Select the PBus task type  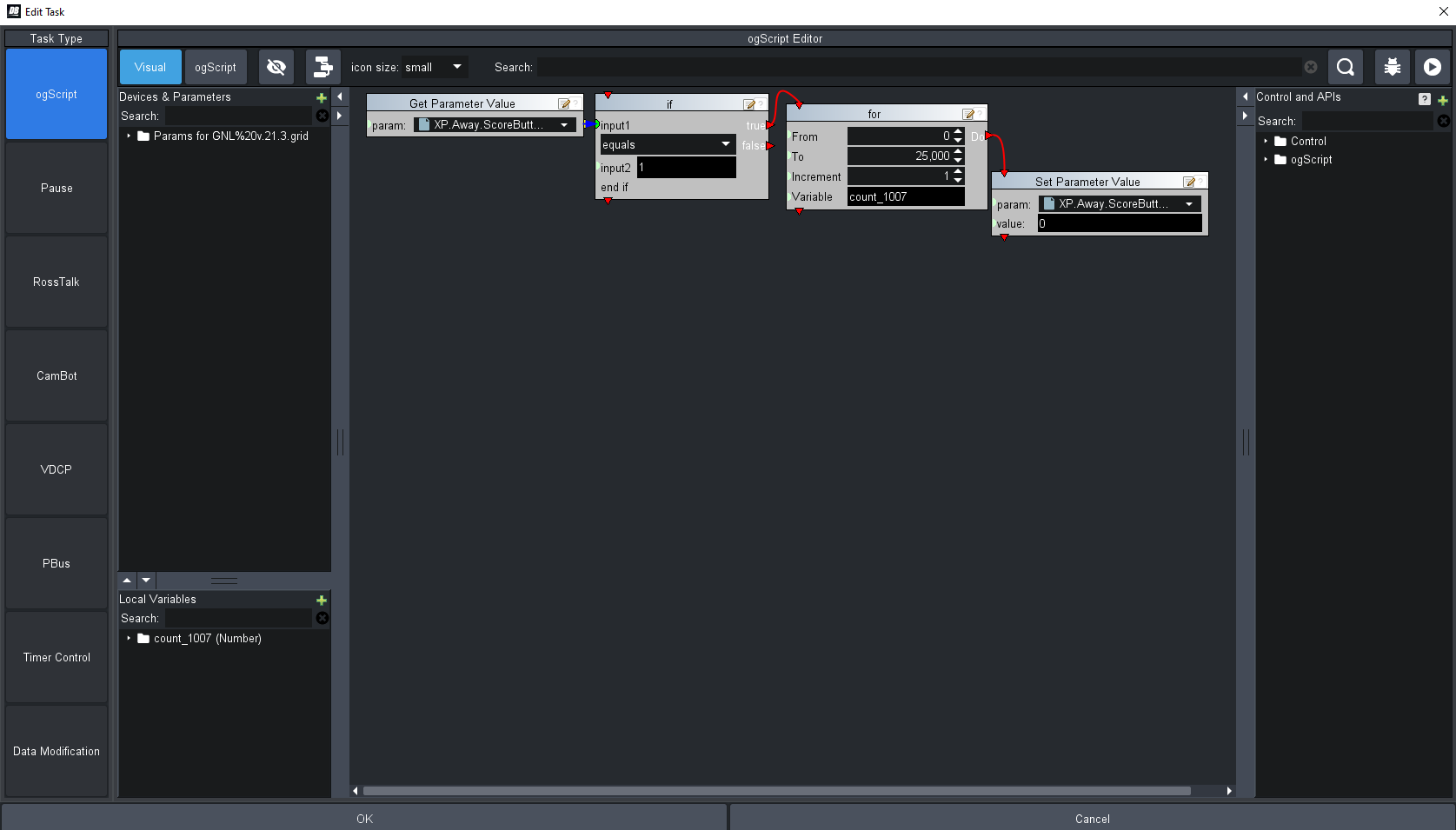pyautogui.click(x=57, y=563)
